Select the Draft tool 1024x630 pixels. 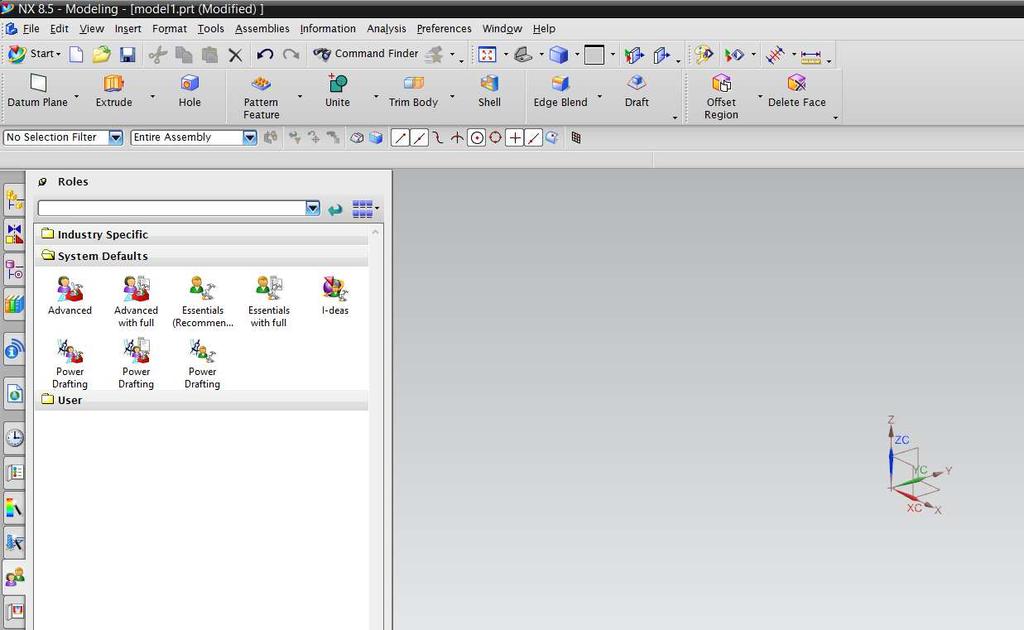[x=637, y=90]
